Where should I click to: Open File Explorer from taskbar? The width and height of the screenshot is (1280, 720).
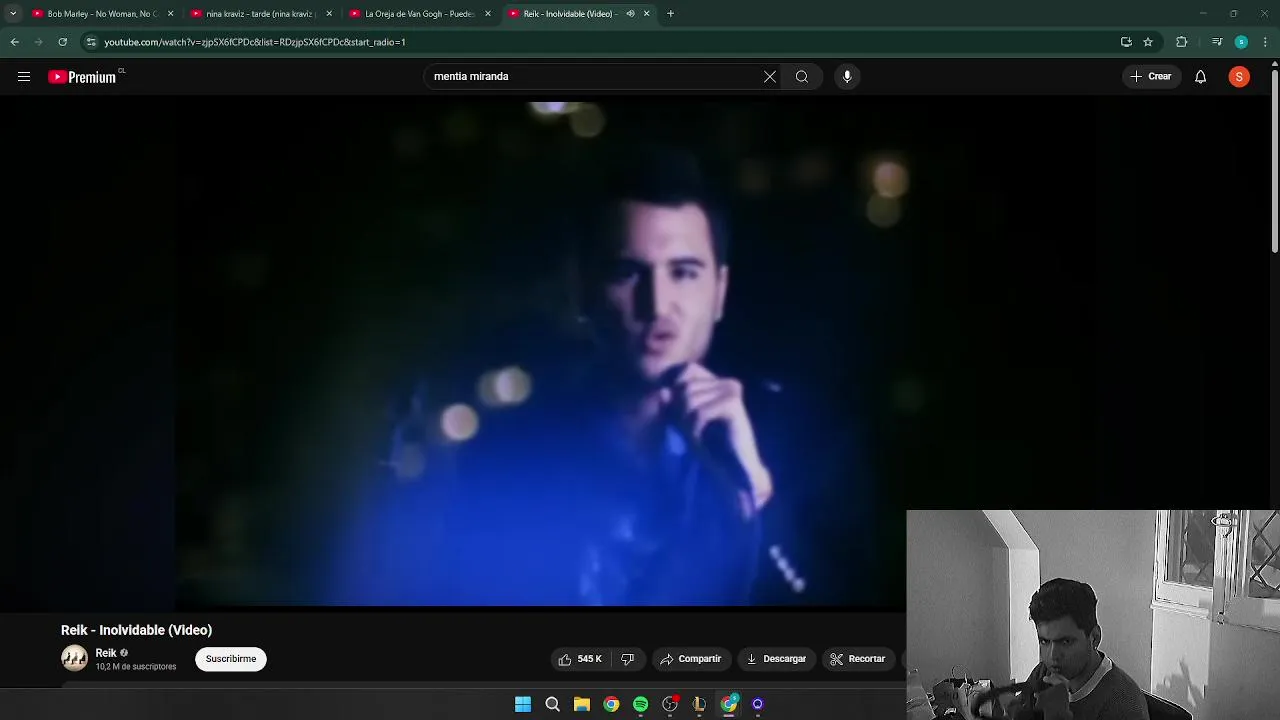click(582, 704)
